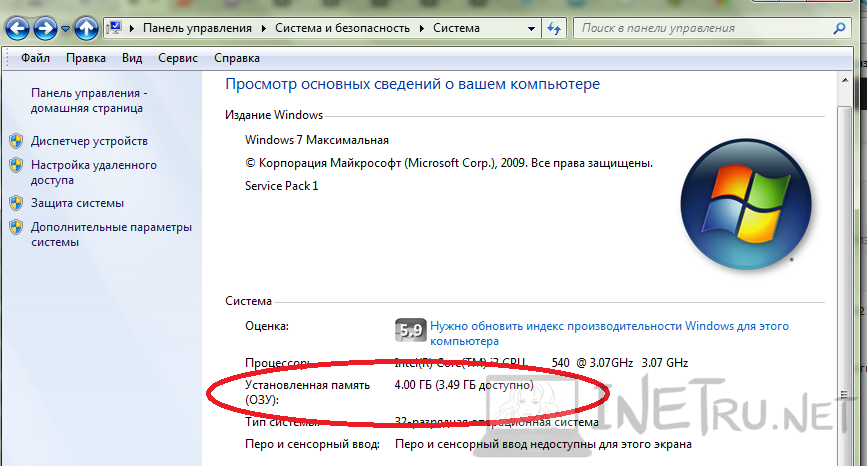Click scrollbar up arrow in content pane

coord(845,81)
